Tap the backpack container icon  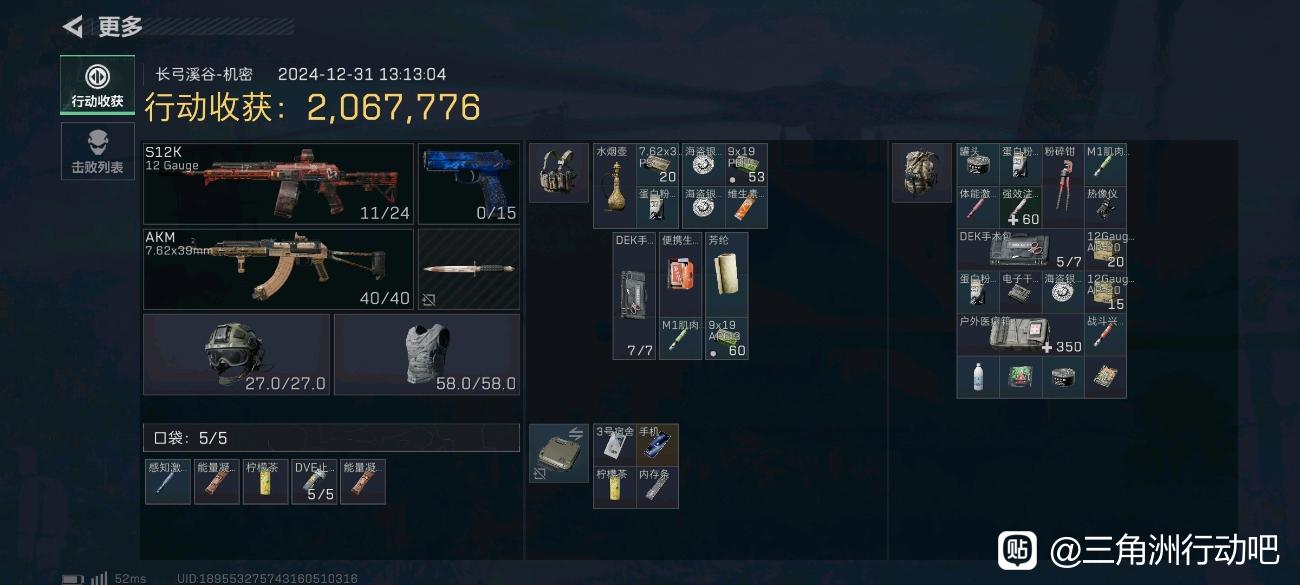(921, 173)
